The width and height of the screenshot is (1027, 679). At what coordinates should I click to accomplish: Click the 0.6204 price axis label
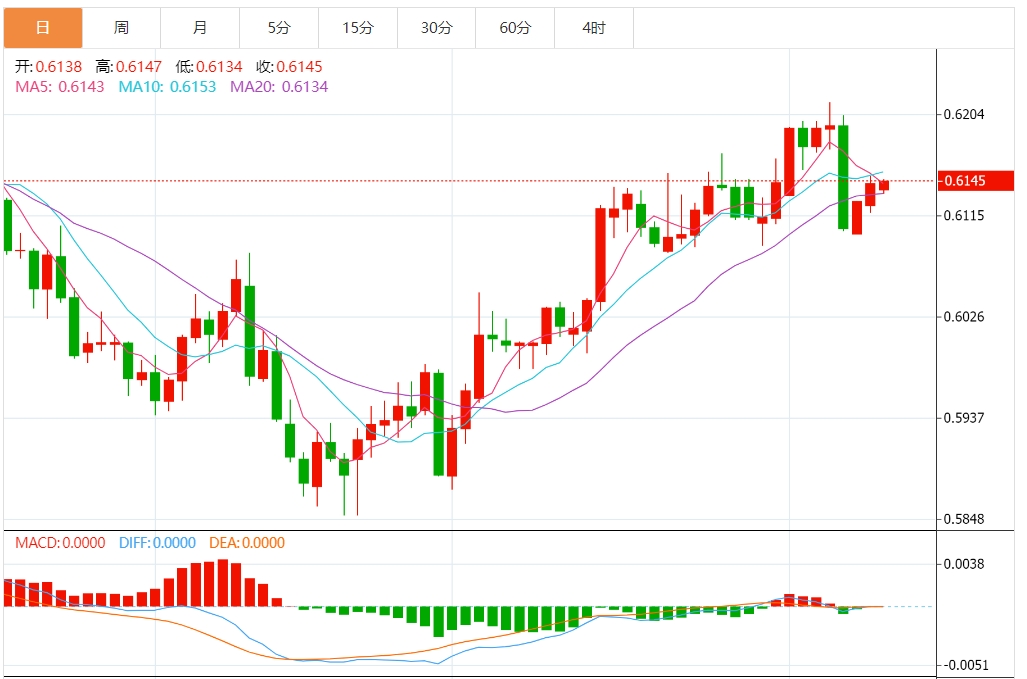point(964,114)
